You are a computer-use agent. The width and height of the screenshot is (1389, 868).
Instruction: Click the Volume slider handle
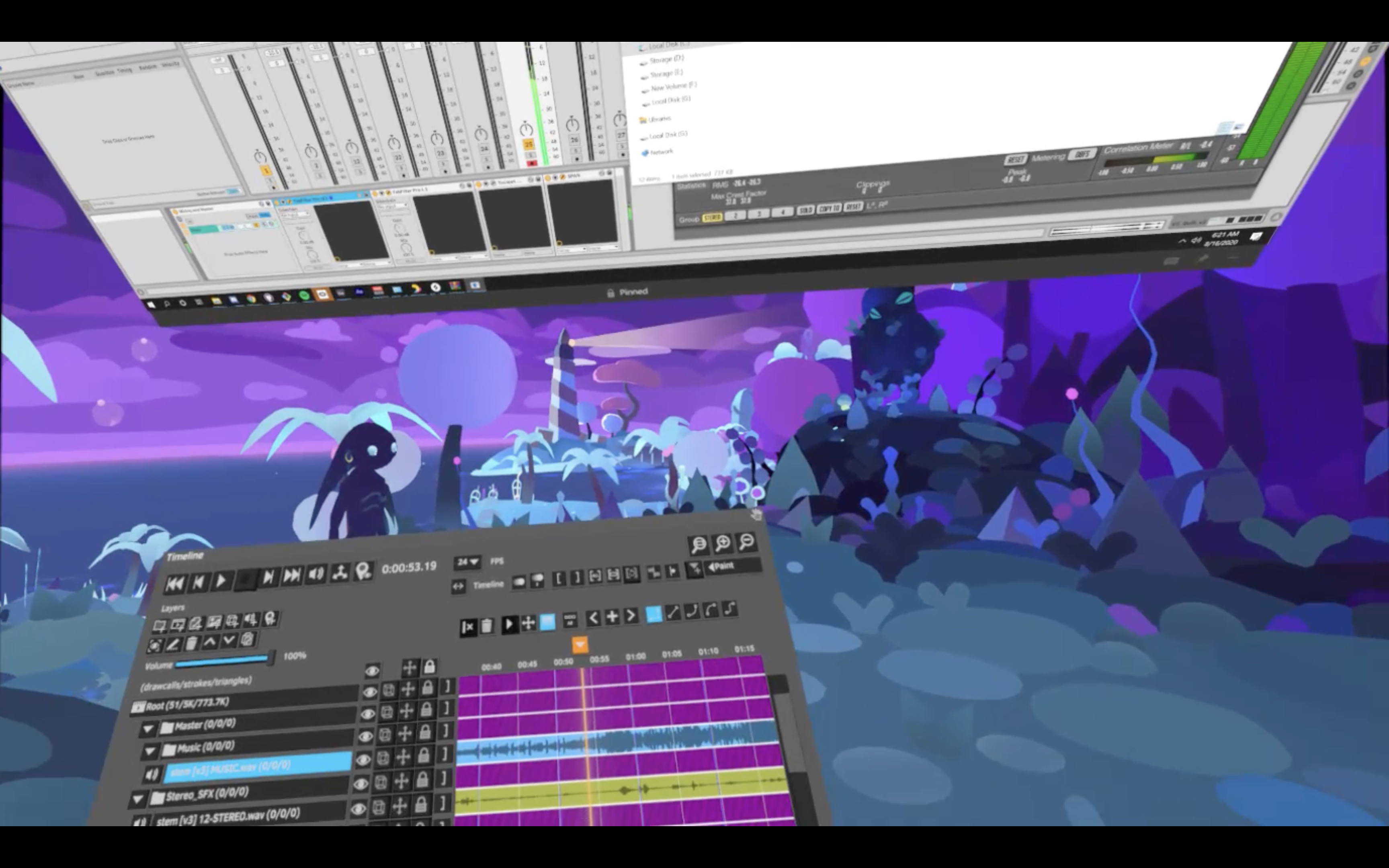[270, 659]
